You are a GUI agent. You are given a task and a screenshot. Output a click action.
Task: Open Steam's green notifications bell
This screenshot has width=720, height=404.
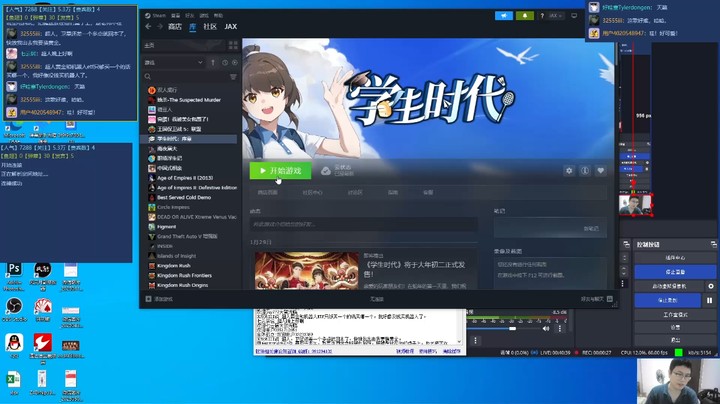[524, 16]
